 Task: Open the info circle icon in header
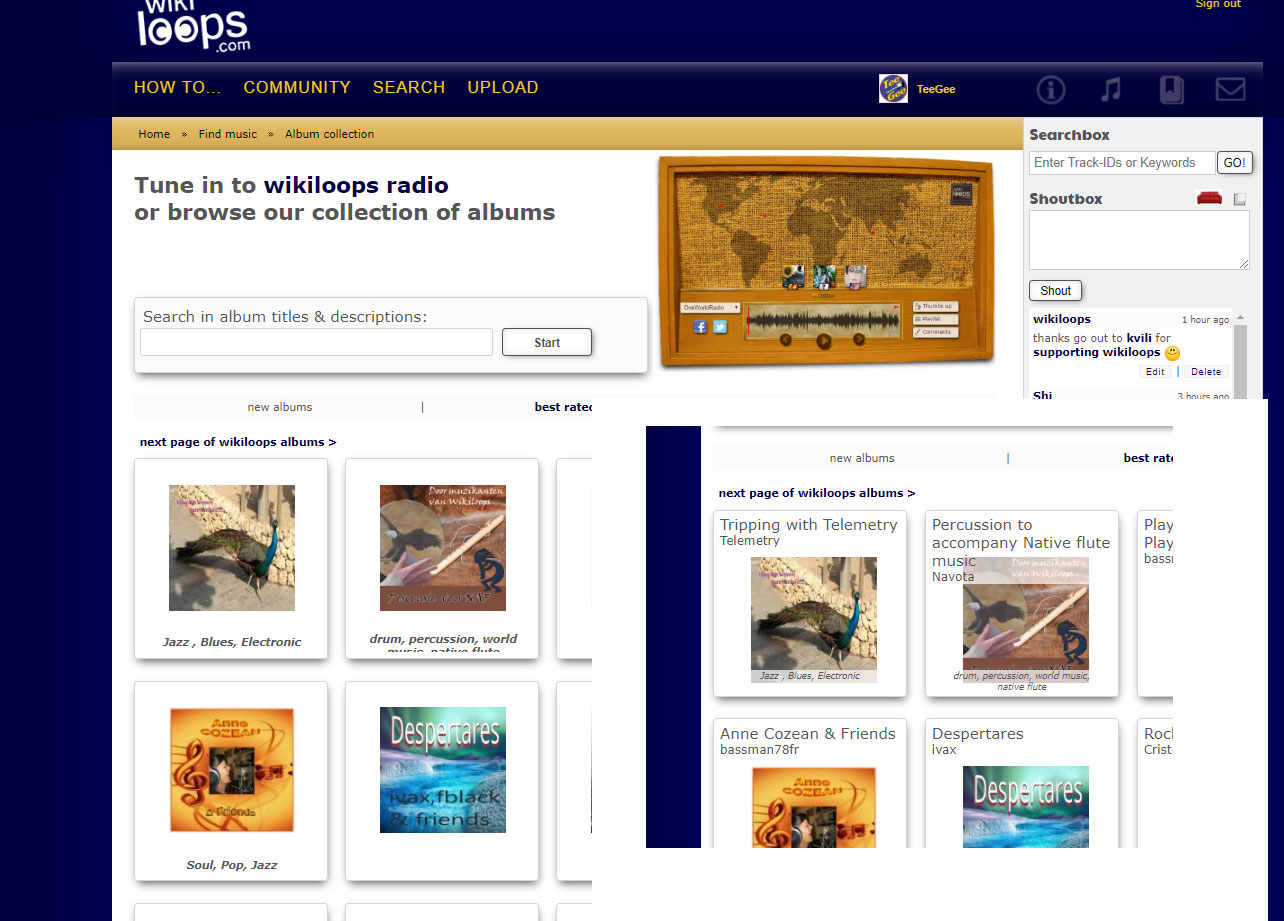[x=1051, y=90]
